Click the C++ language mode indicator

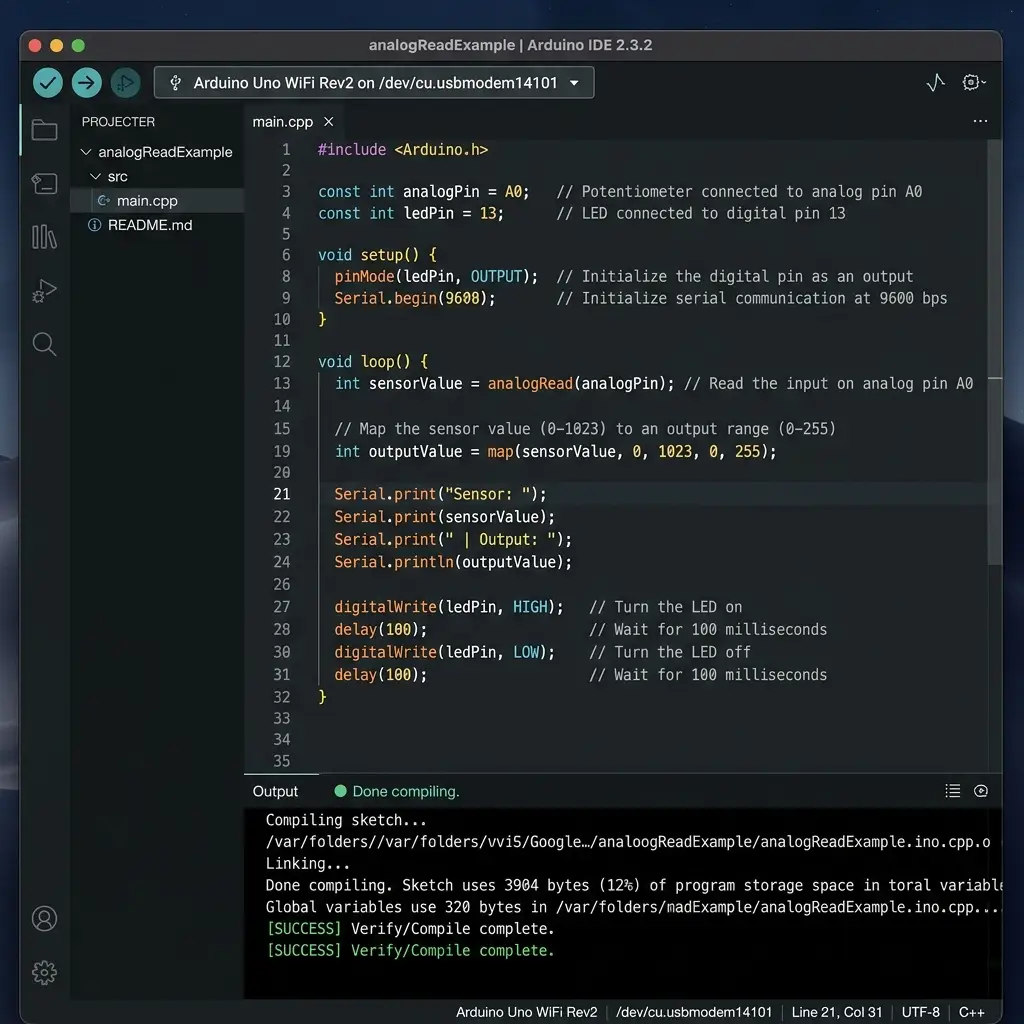pos(971,1012)
